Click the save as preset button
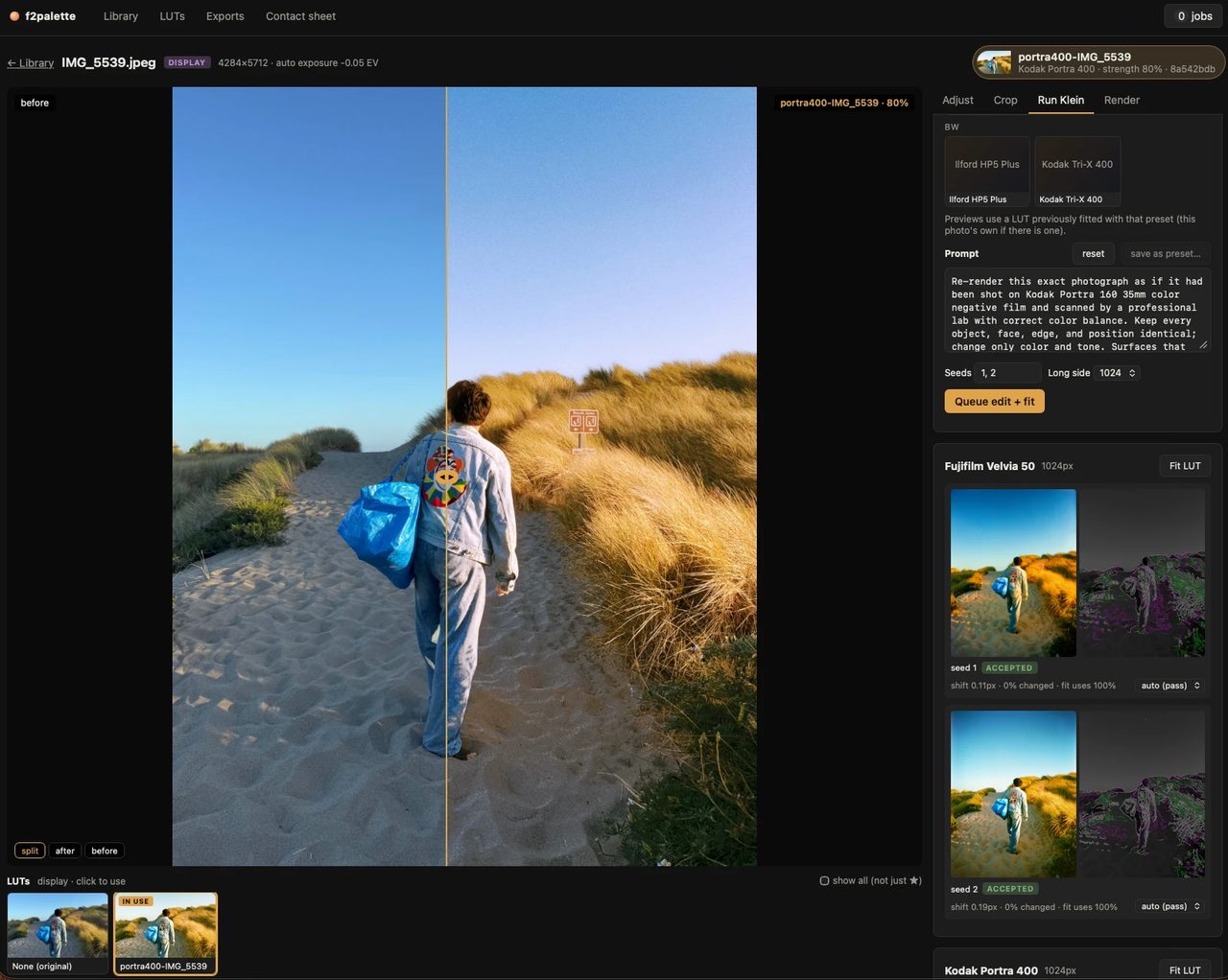The height and width of the screenshot is (980, 1228). point(1166,254)
